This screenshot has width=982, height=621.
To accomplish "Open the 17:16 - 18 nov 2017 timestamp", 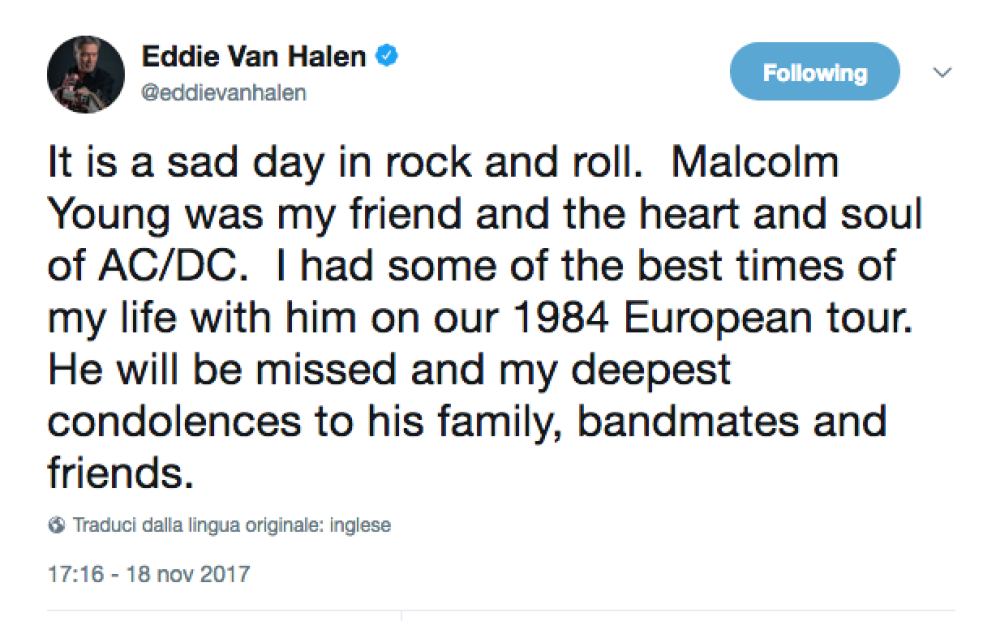I will click(149, 574).
